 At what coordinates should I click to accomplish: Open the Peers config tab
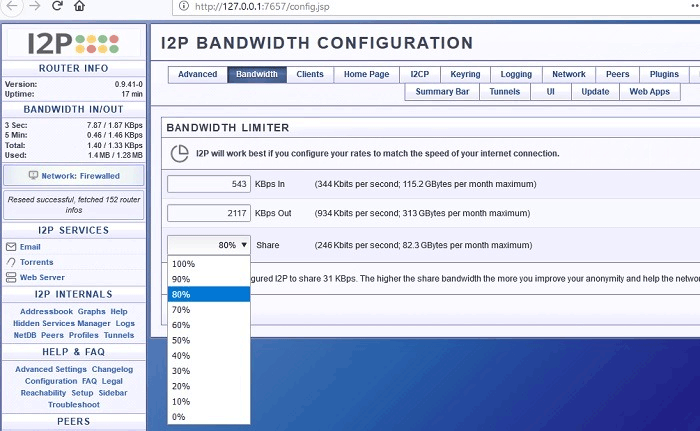617,74
